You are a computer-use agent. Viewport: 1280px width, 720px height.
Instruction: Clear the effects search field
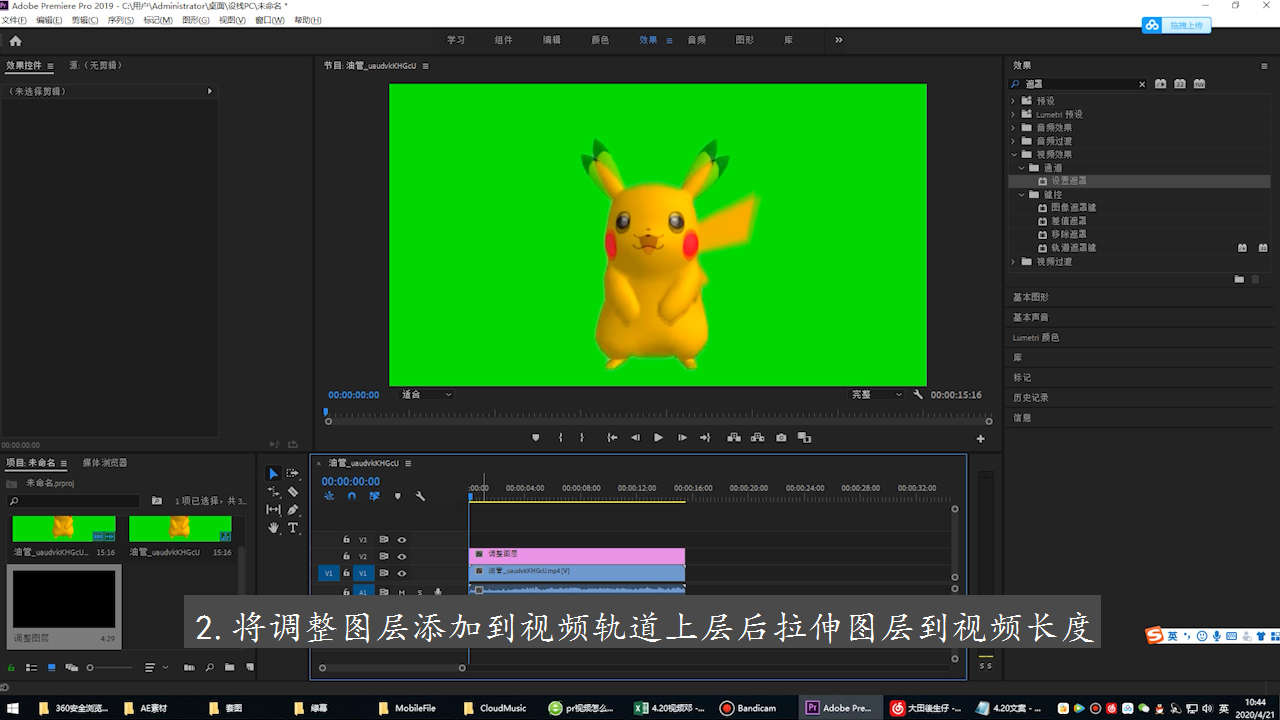(x=1142, y=85)
